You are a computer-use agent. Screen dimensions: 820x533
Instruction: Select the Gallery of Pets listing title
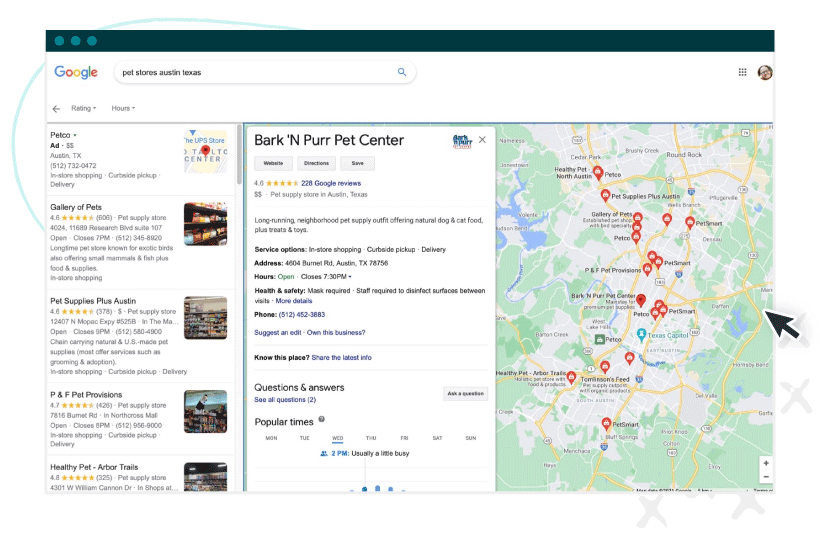[x=76, y=207]
